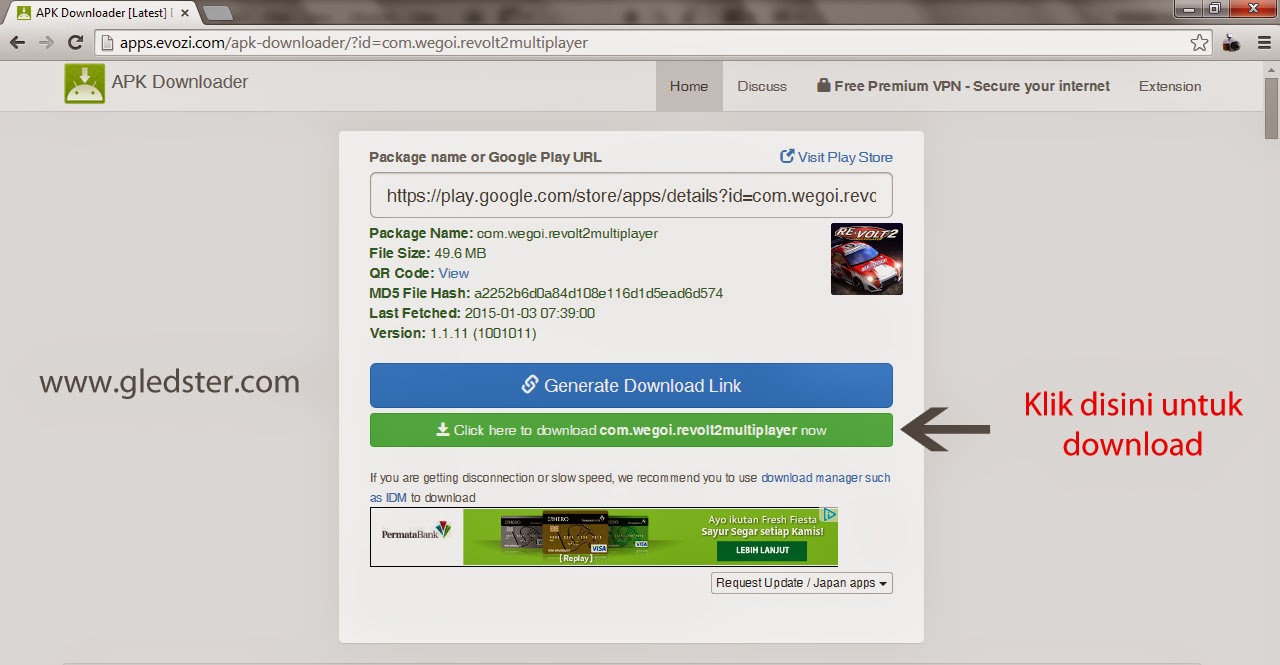Click the PermataBank logo in the ad
Screen dimensions: 1280x665
click(416, 532)
